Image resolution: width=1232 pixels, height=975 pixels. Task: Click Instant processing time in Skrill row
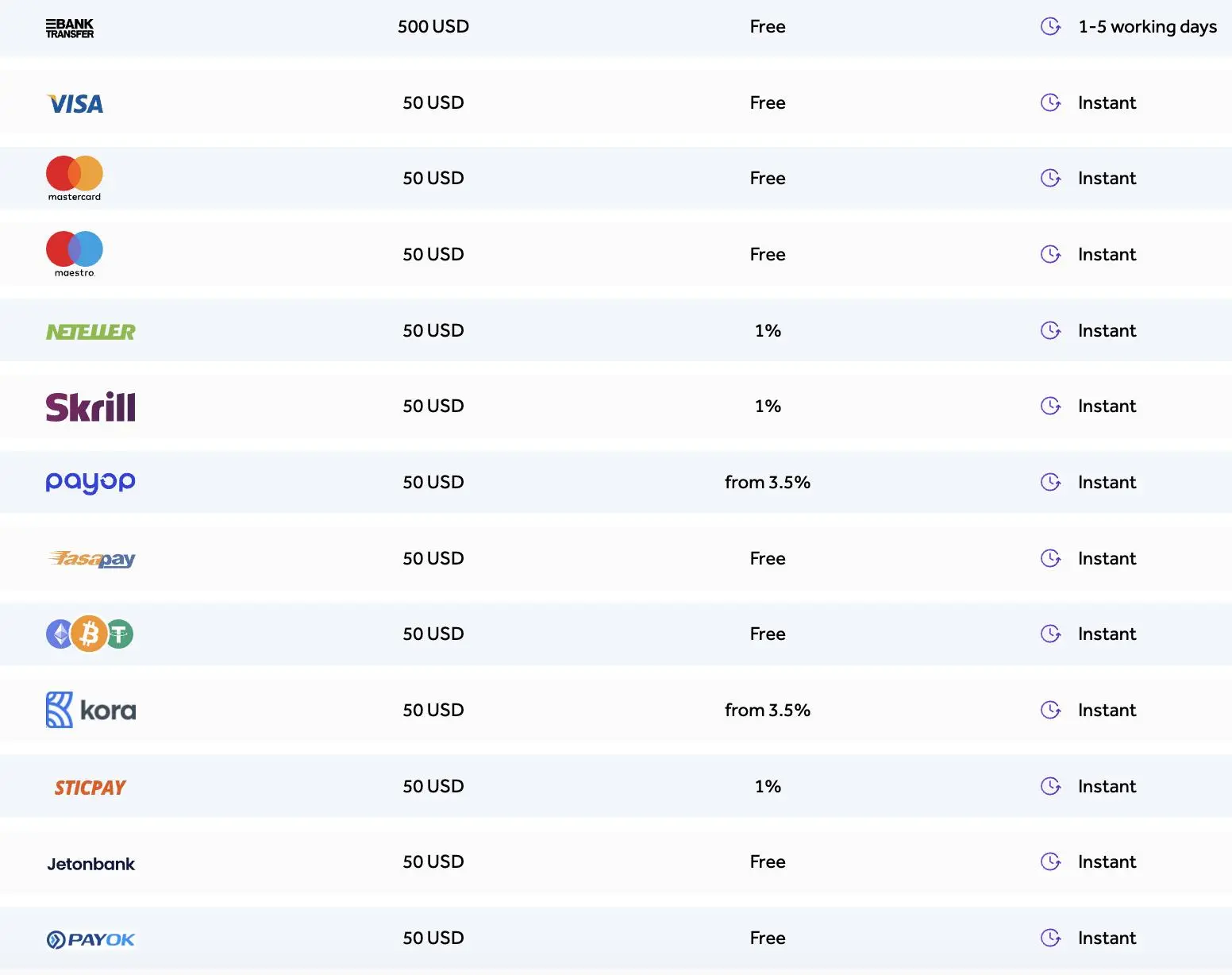pos(1107,406)
